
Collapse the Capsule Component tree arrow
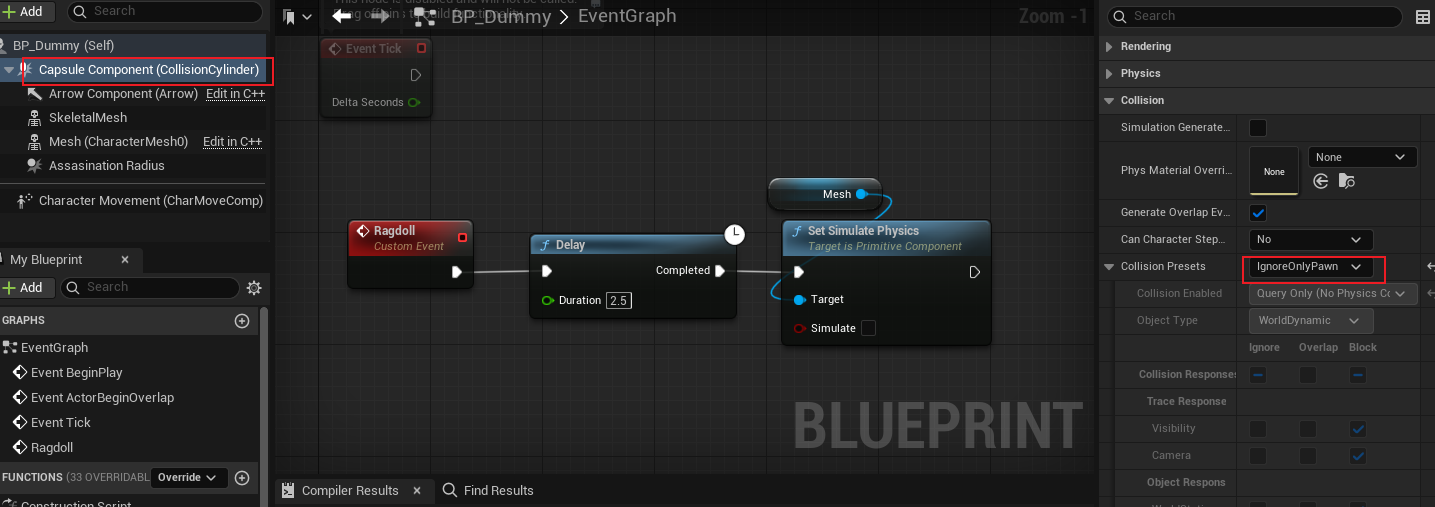click(x=9, y=70)
